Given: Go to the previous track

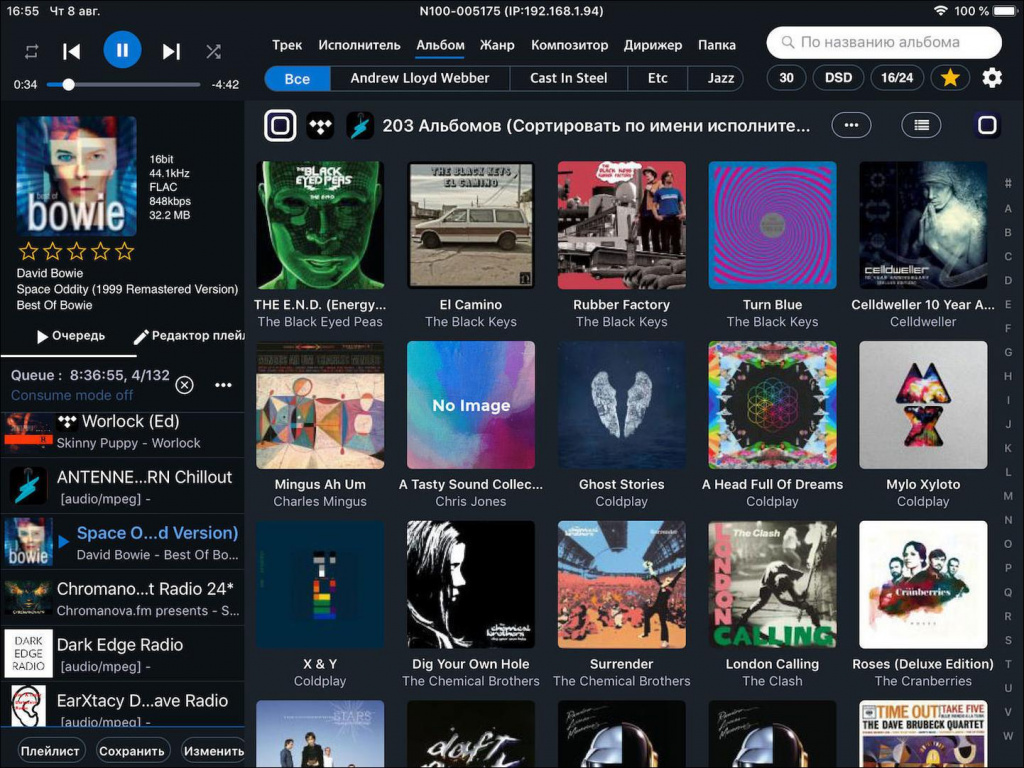Looking at the screenshot, I should click(x=71, y=51).
